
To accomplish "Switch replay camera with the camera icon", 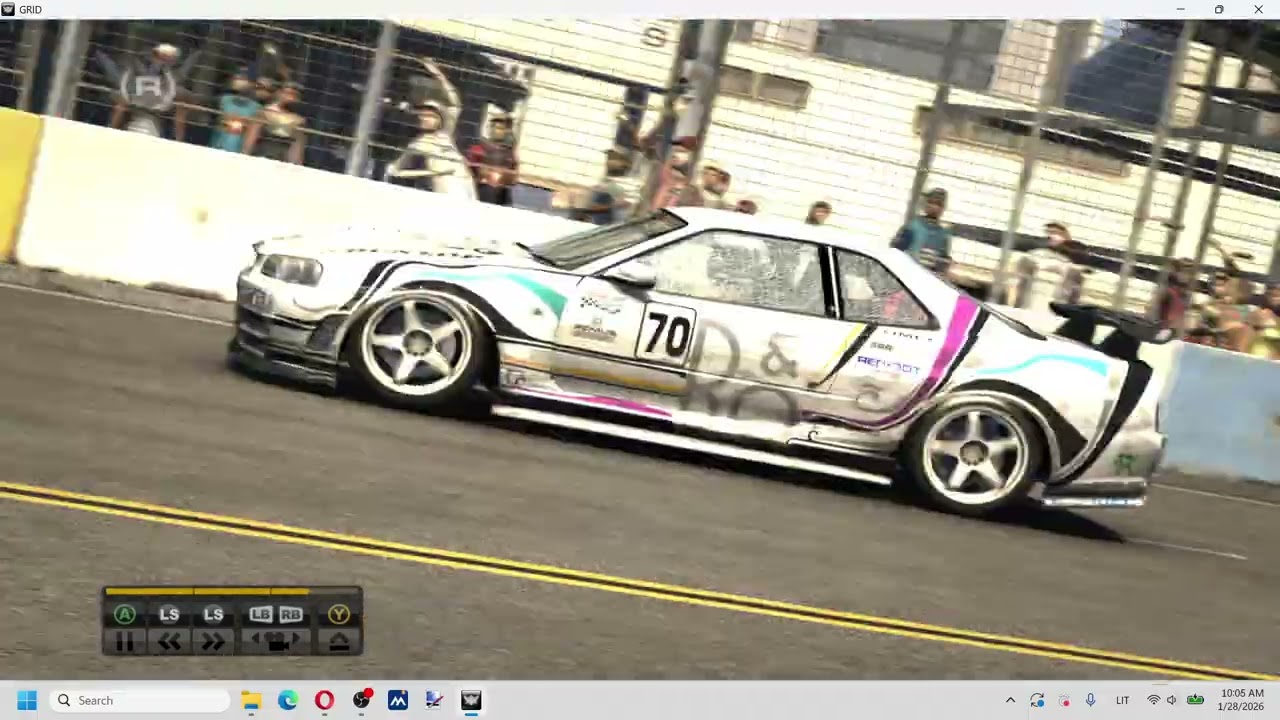I will tap(276, 643).
